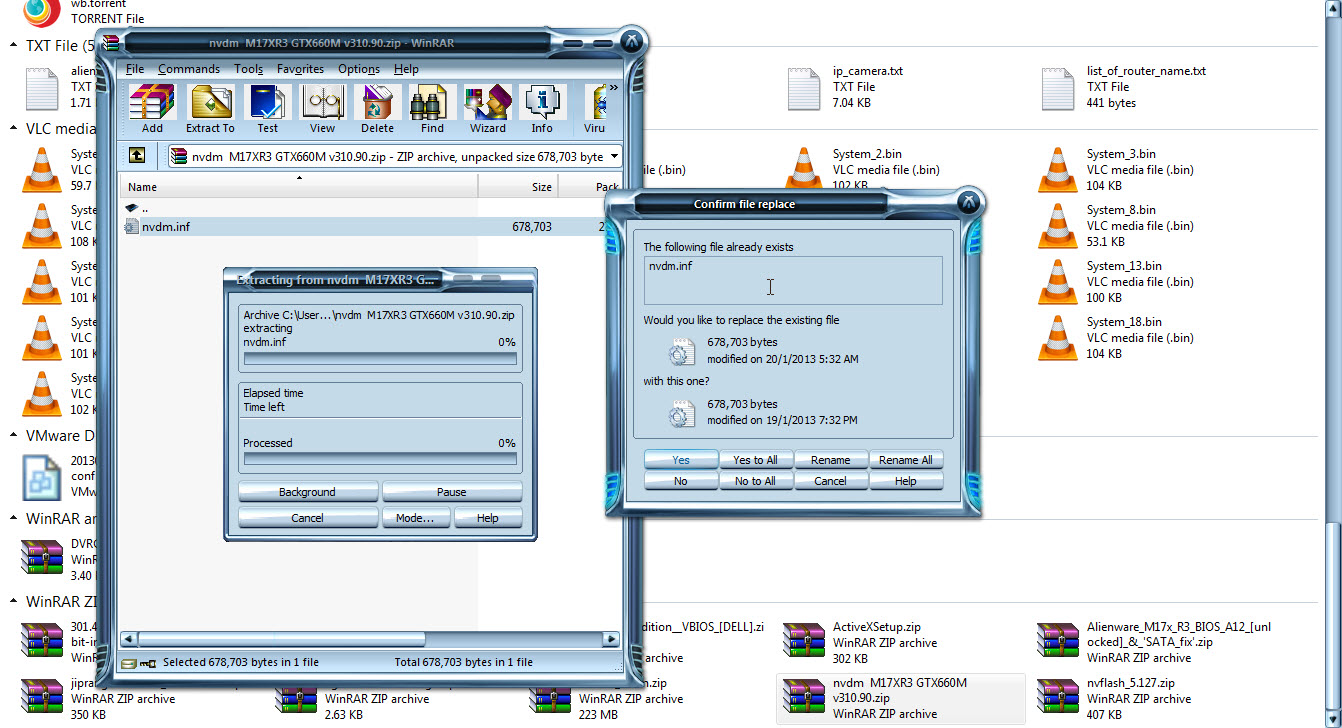Image resolution: width=1342 pixels, height=728 pixels.
Task: Click the nvdm.inf file progress bar
Action: [x=380, y=358]
